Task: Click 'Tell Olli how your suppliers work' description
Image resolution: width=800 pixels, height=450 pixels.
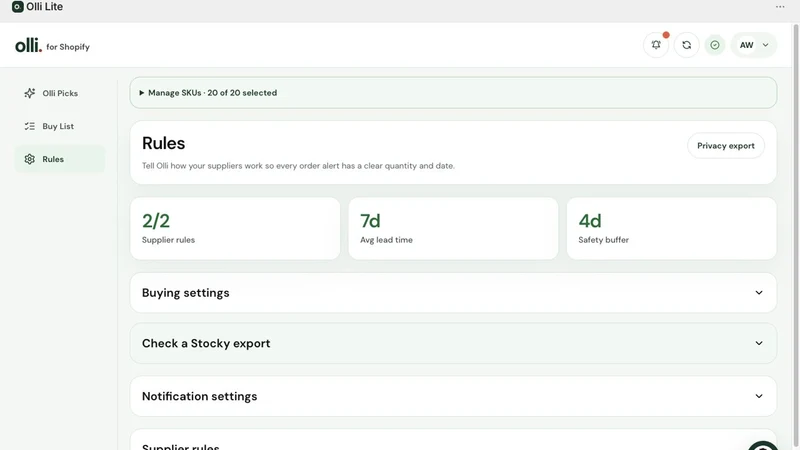Action: pyautogui.click(x=298, y=166)
